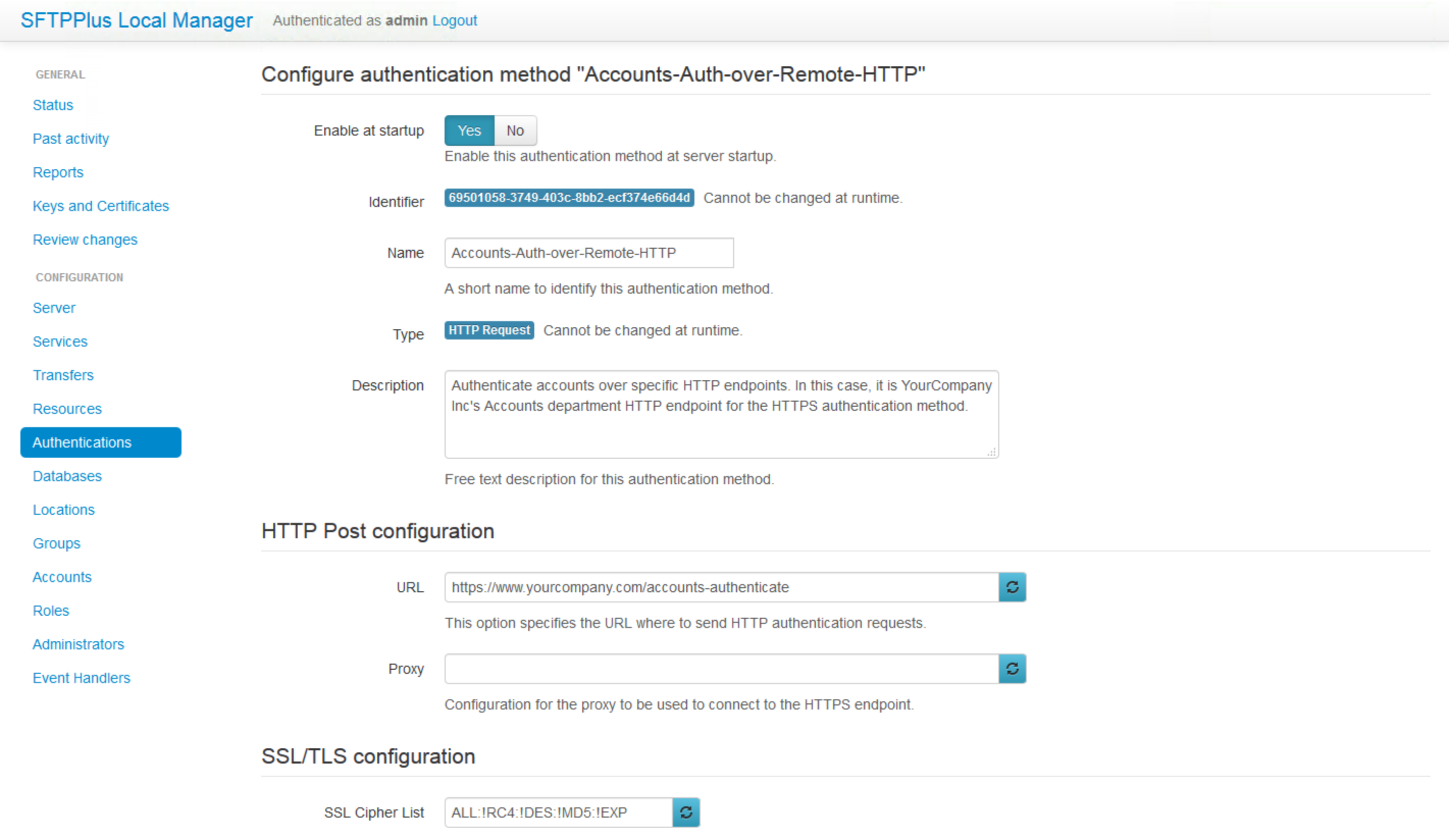Click the reset icon beside the URL field
Screen dimensions: 1449x840
click(x=1012, y=587)
